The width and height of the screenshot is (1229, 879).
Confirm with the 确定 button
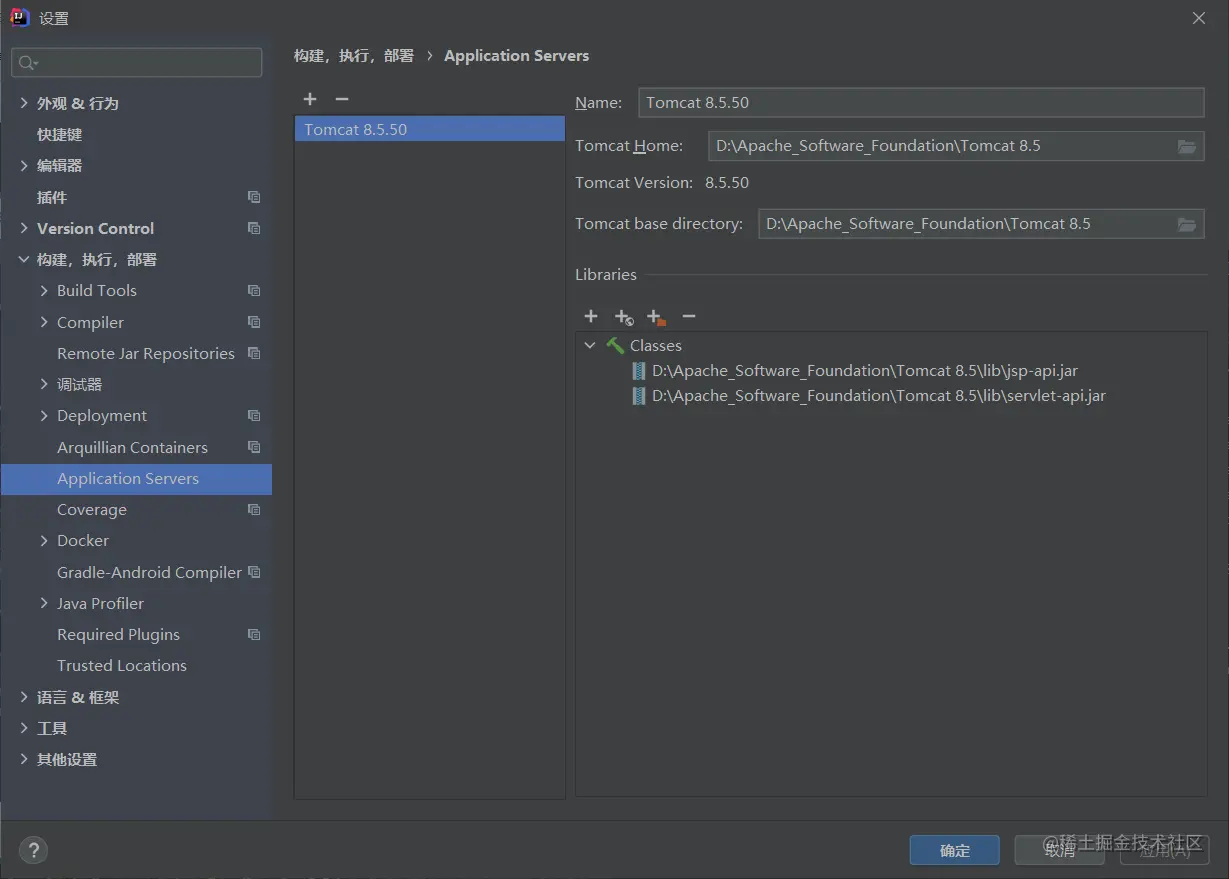click(954, 850)
